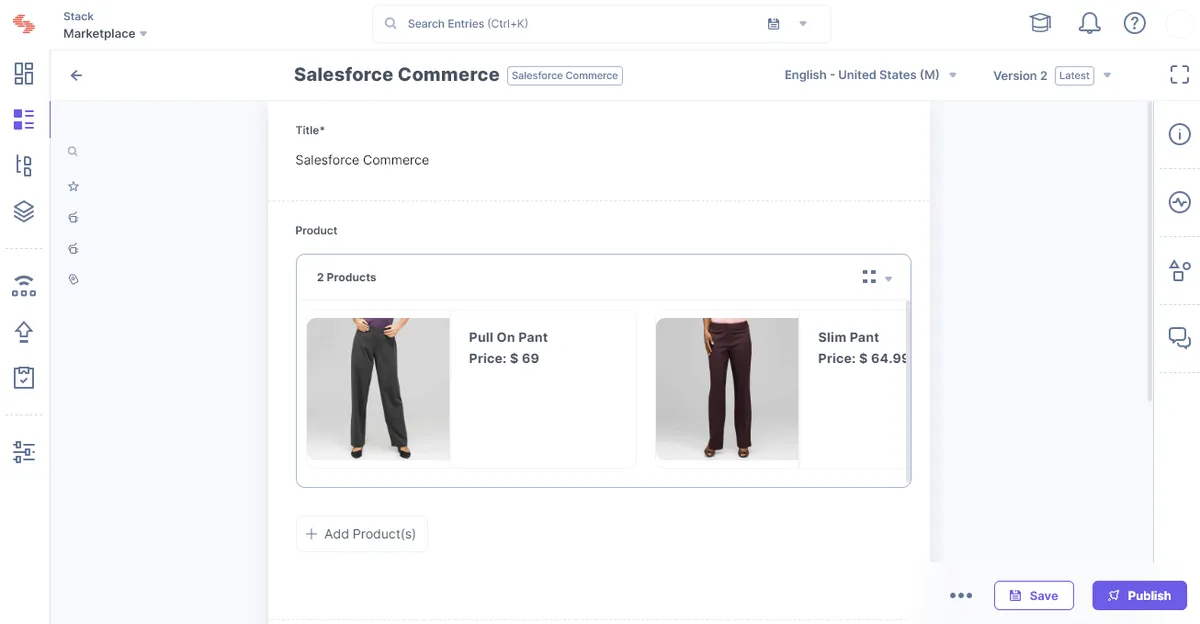Click the Latest version badge
This screenshot has width=1200, height=624.
[1074, 75]
